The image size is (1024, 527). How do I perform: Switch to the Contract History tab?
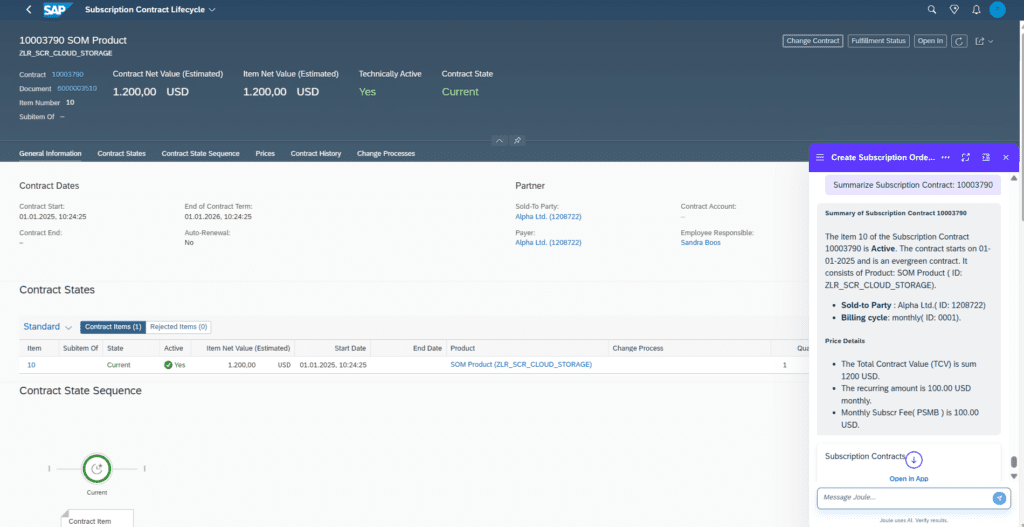(x=315, y=154)
